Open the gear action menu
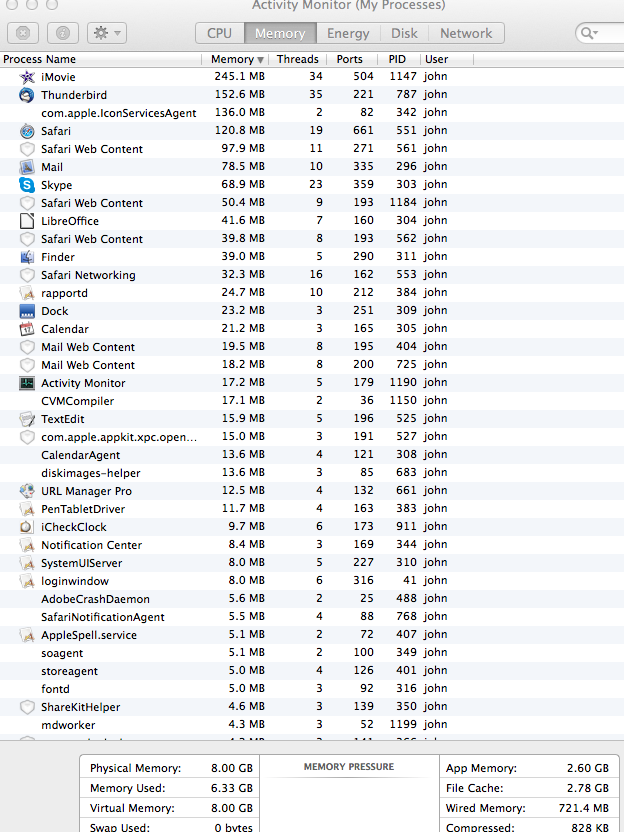This screenshot has width=624, height=832. click(107, 33)
